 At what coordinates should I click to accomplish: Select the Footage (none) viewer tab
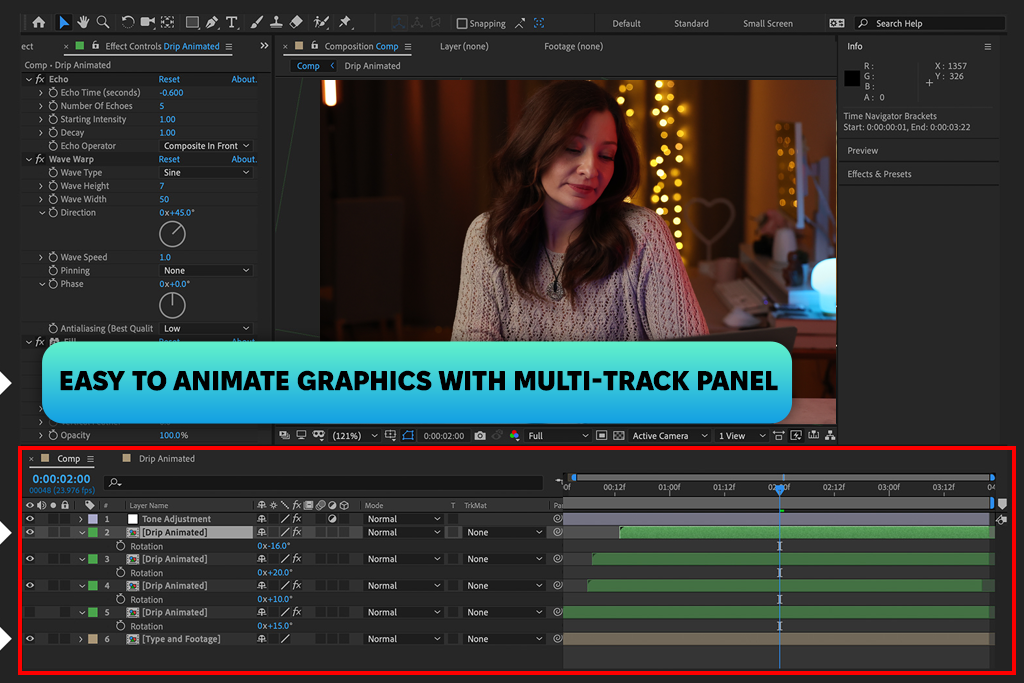[573, 46]
